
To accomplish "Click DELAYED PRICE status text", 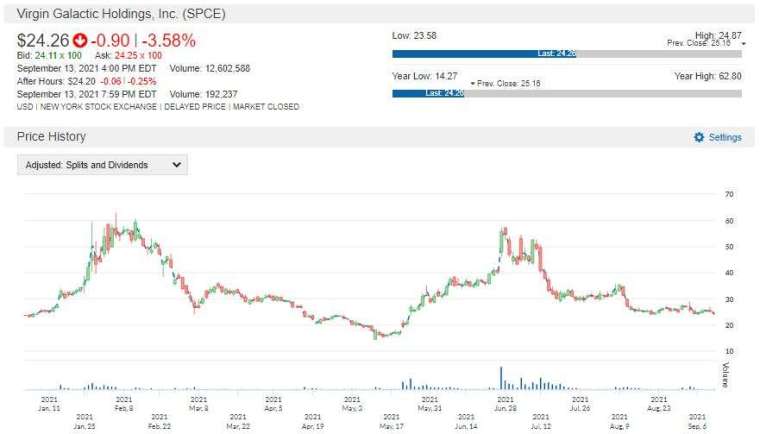I will coord(195,107).
